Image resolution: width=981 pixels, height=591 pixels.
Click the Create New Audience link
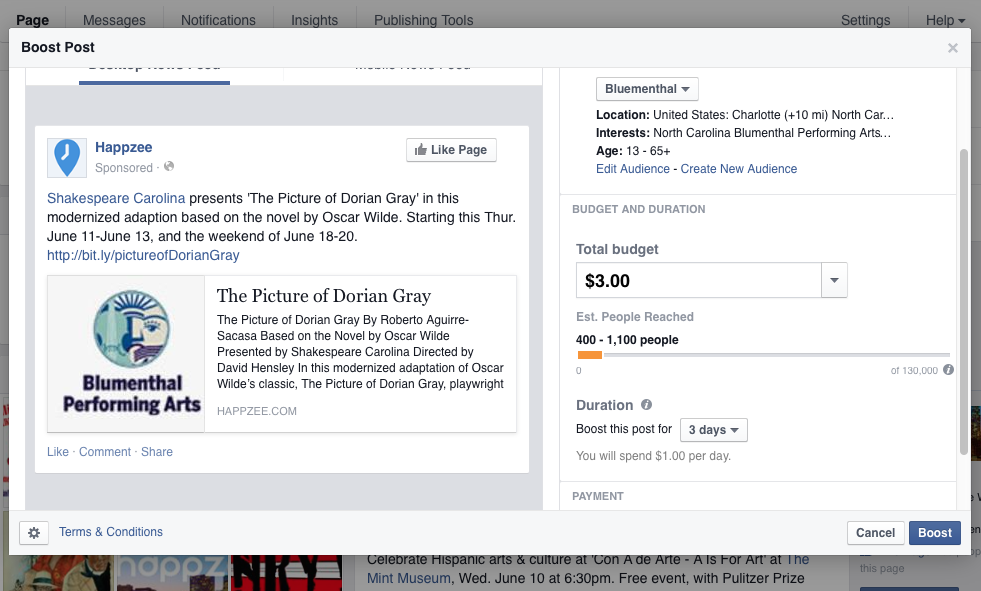tap(738, 169)
